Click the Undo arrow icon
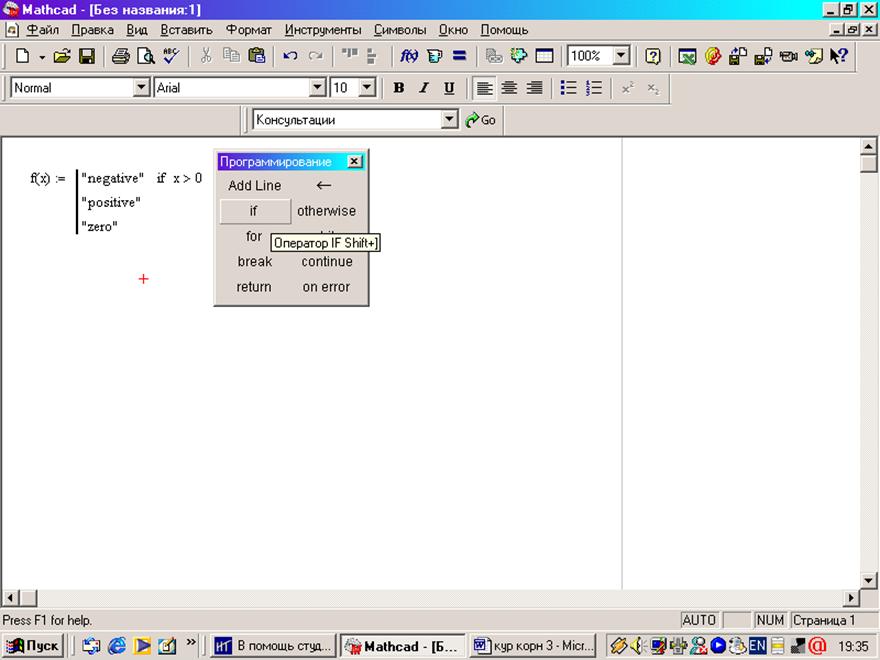Image resolution: width=880 pixels, height=660 pixels. pyautogui.click(x=290, y=57)
